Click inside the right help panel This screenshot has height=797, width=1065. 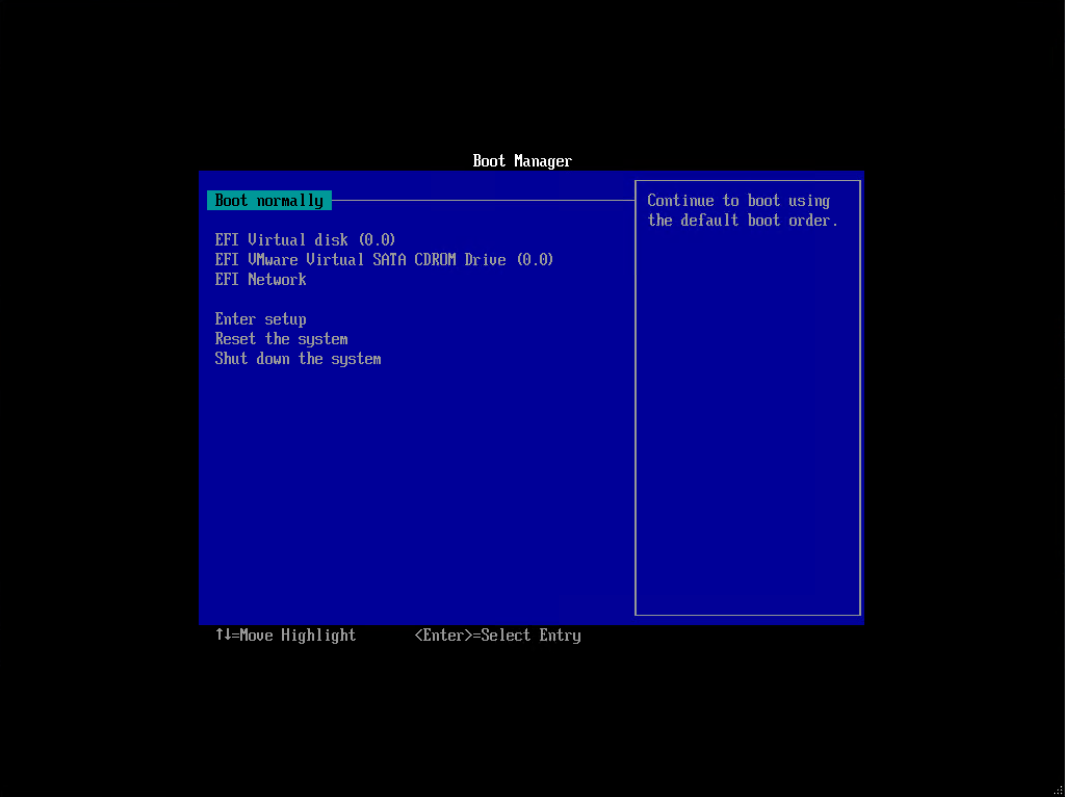tap(746, 400)
